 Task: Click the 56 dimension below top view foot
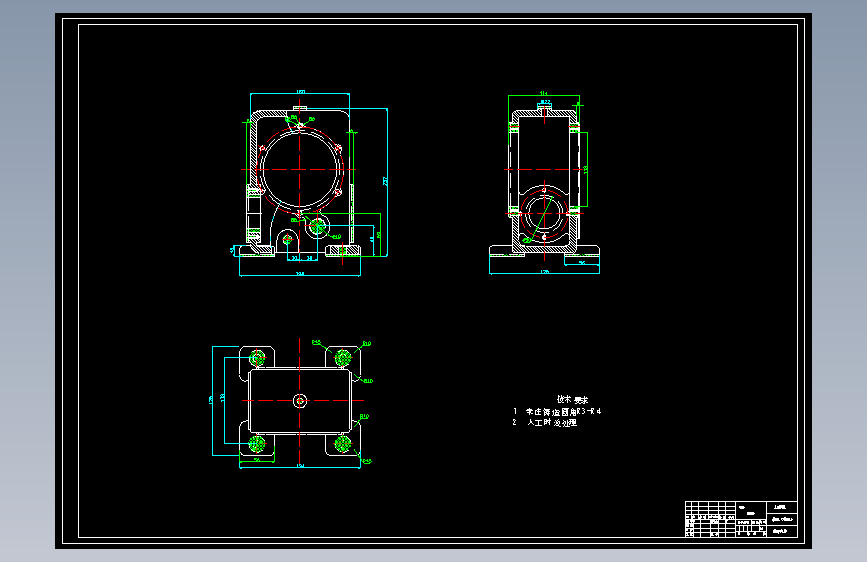click(257, 460)
